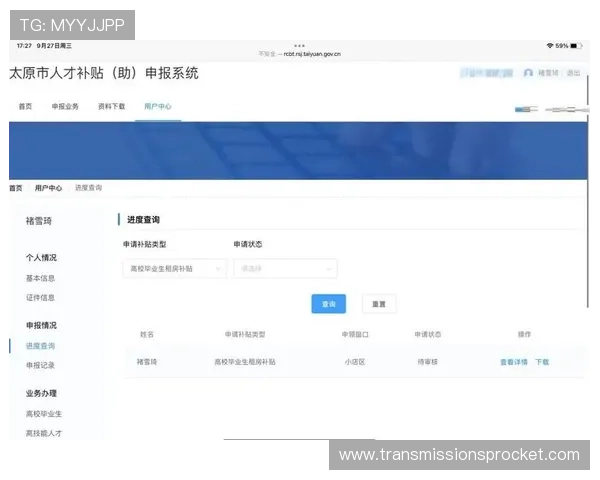
Task: Click 用户中心 breadcrumb link
Action: coord(48,188)
